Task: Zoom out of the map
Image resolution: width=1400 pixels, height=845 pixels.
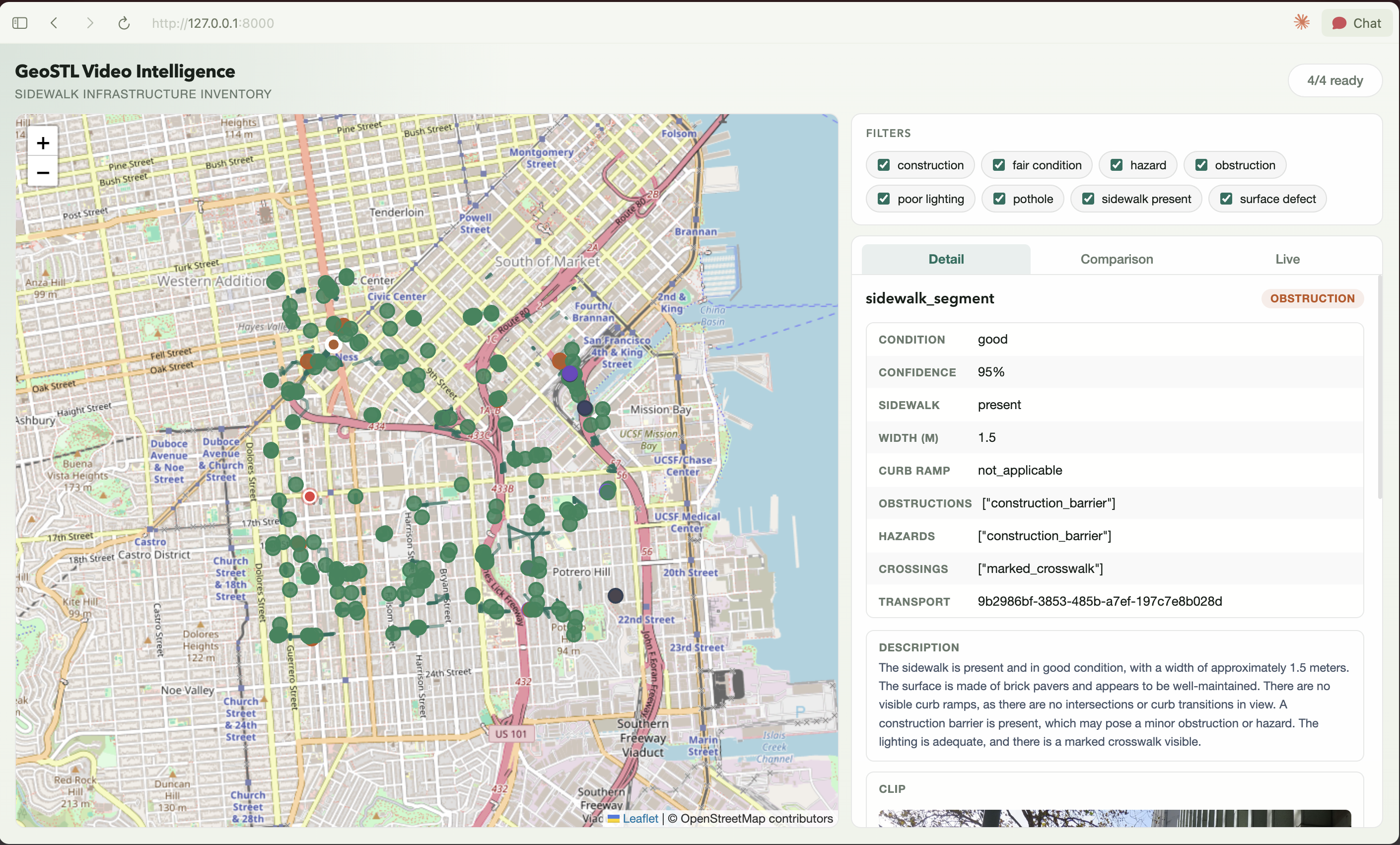Action: [43, 172]
